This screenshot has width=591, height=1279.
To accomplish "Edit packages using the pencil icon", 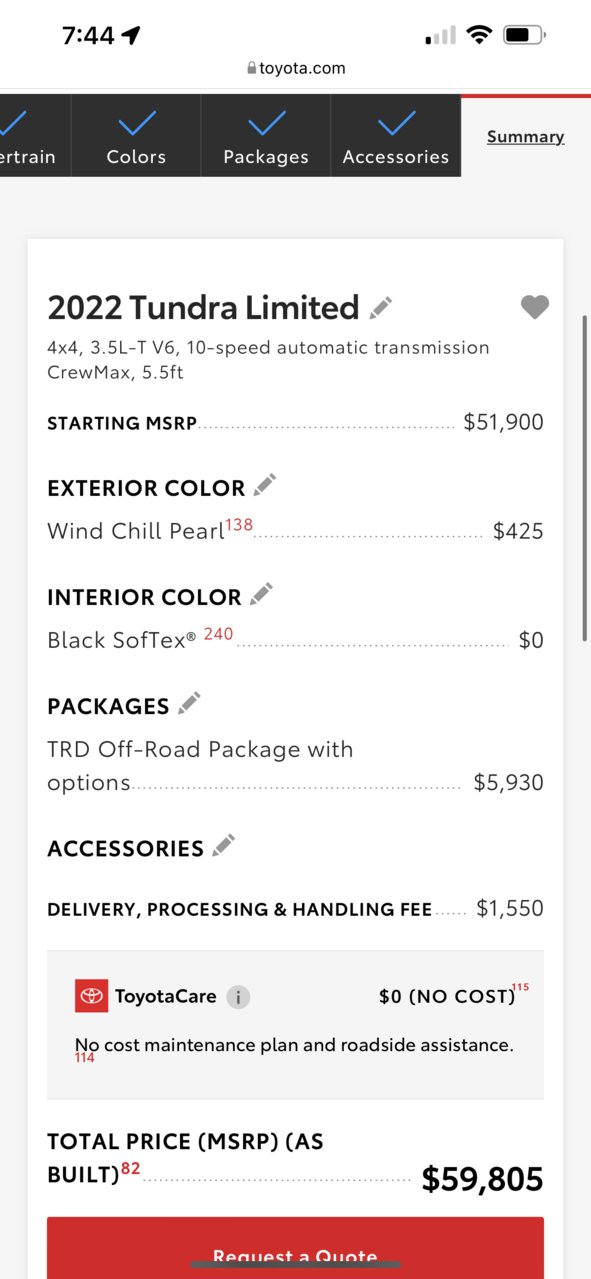I will [x=189, y=703].
